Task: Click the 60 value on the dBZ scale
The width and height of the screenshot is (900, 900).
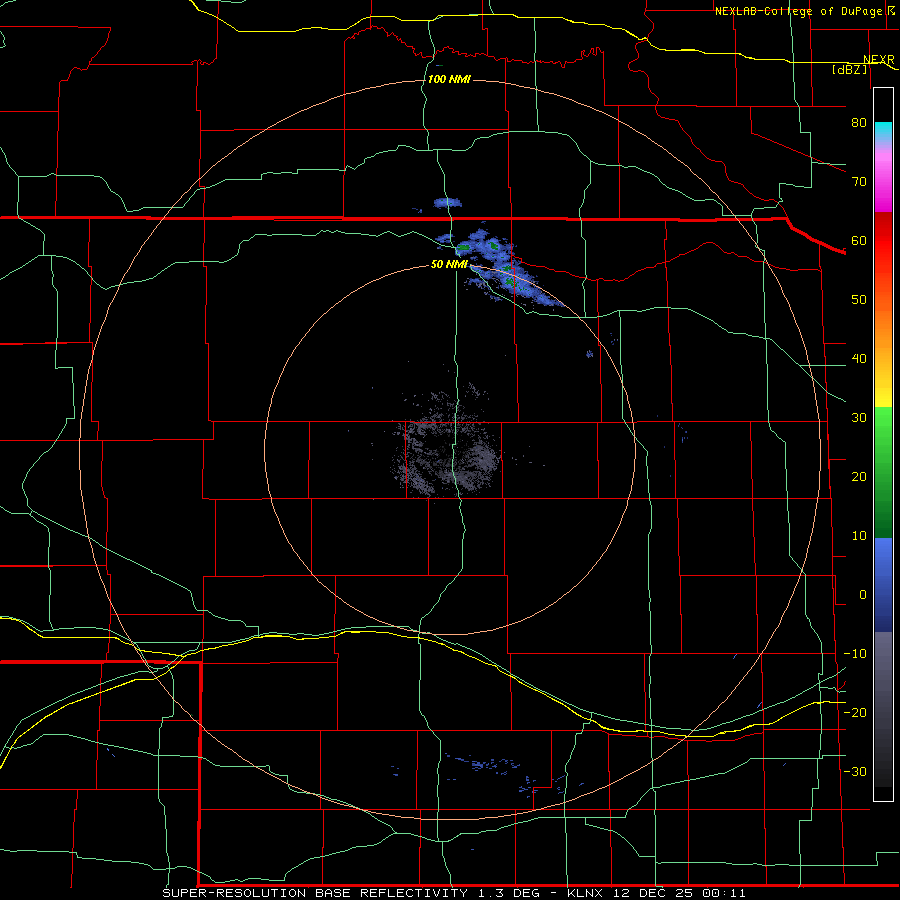Action: coord(859,240)
